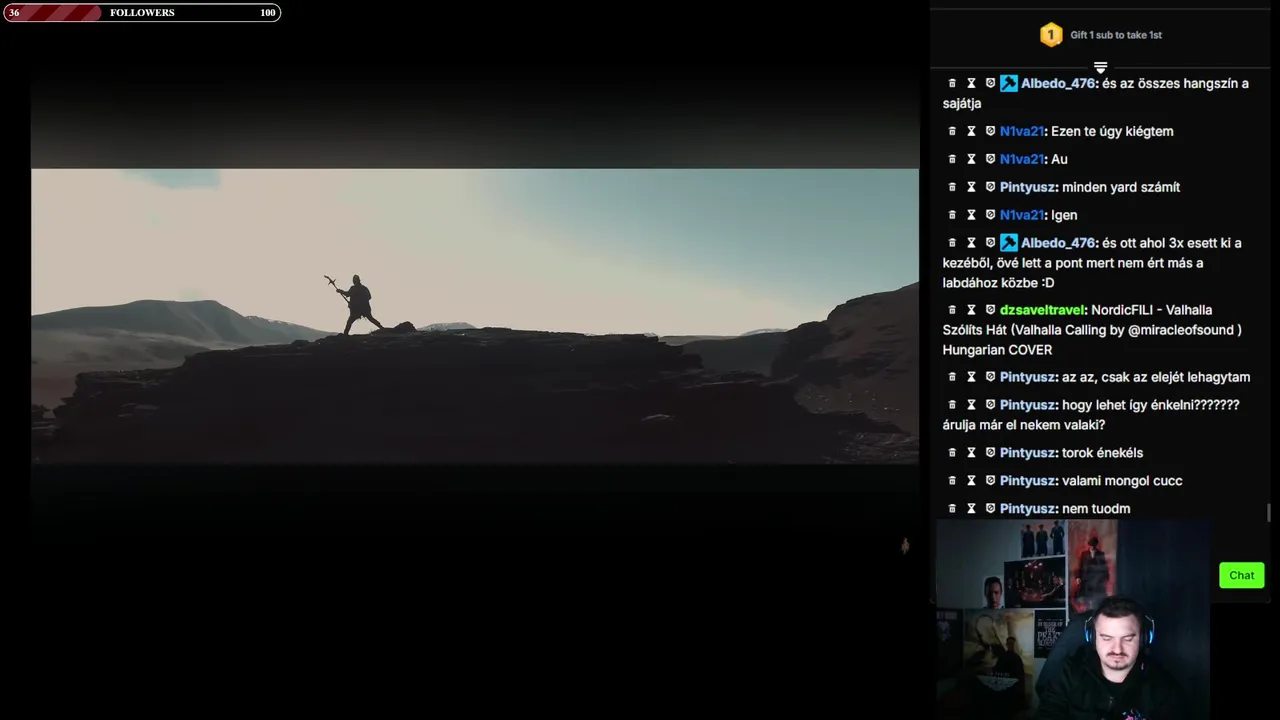Click Albedo_476's hammer badge on "összes hangszín" message
The height and width of the screenshot is (720, 1280).
tap(1008, 83)
